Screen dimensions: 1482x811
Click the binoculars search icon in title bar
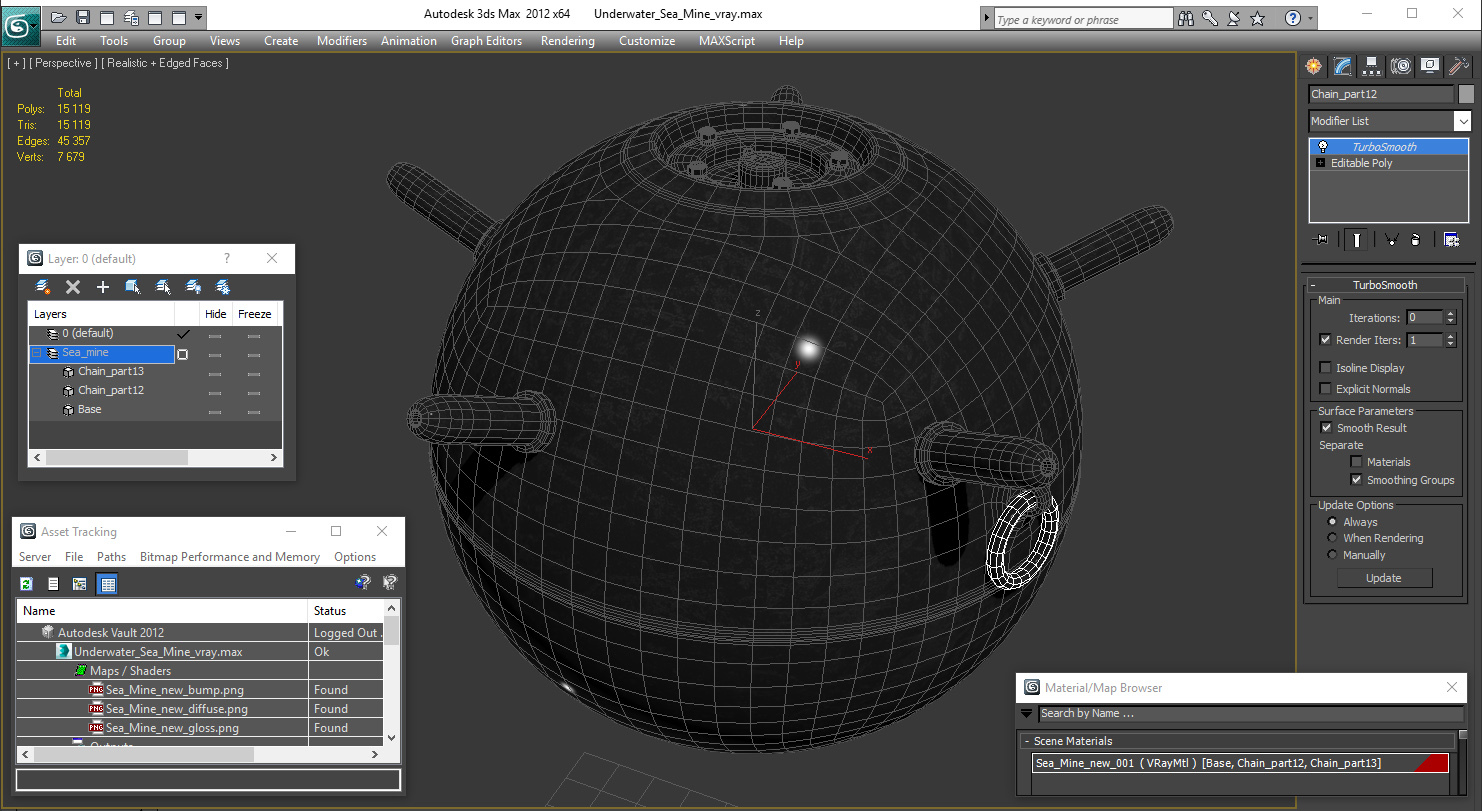(1187, 18)
